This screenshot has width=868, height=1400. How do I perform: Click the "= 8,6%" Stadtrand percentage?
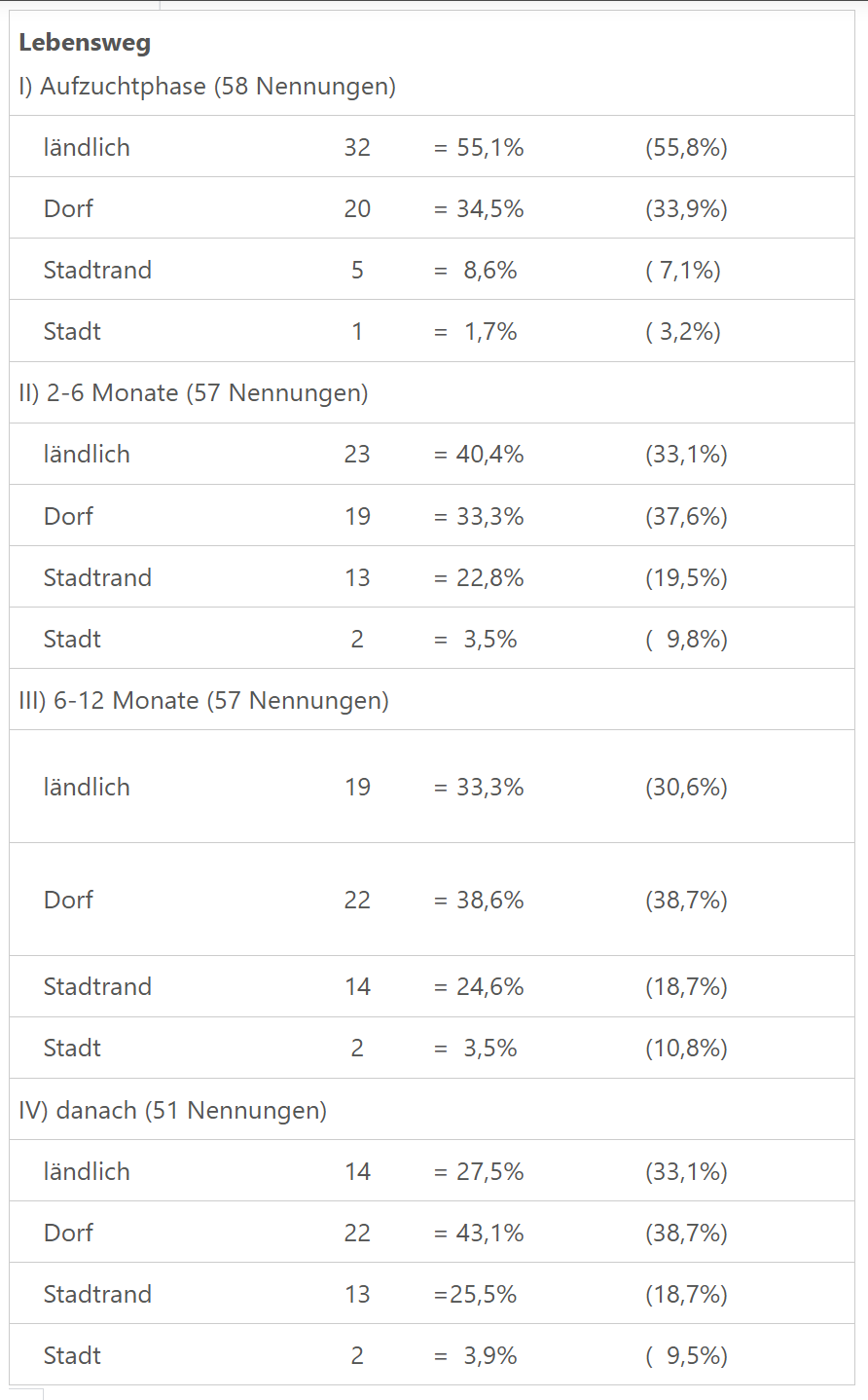click(x=476, y=271)
